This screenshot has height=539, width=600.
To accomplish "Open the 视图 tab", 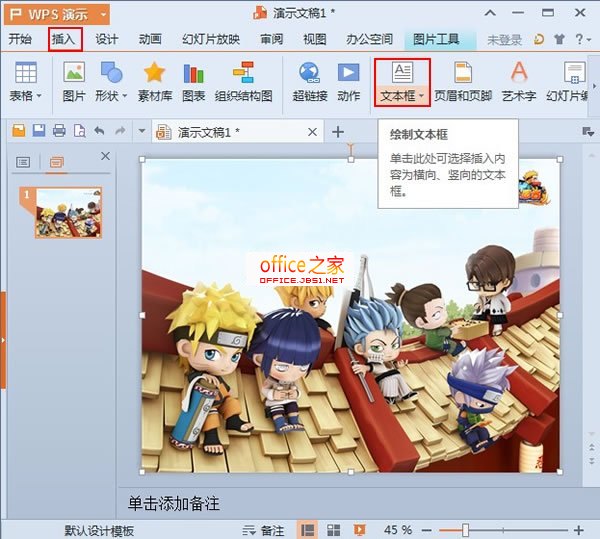I will (x=315, y=39).
